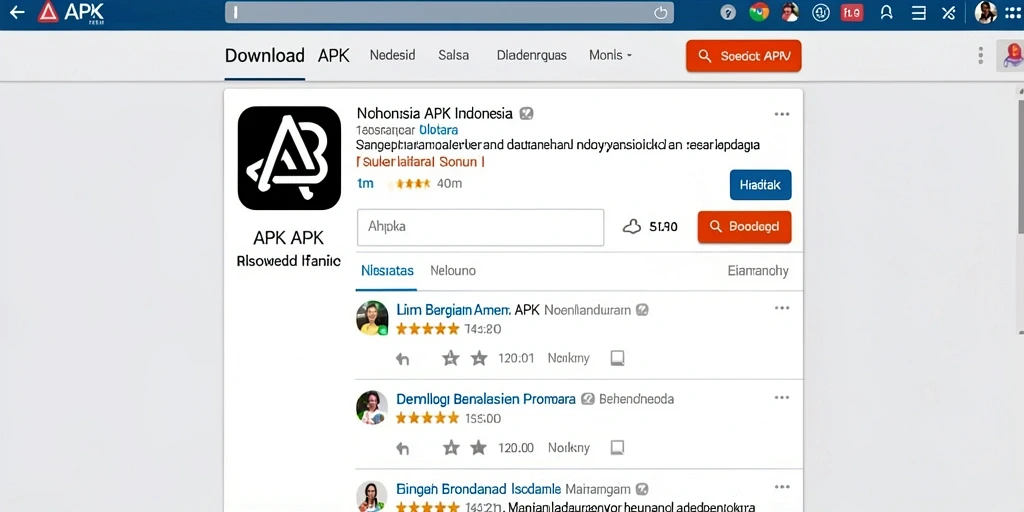
Task: Open Demllogı Benalasıen Promara reviewer name
Action: 486,398
